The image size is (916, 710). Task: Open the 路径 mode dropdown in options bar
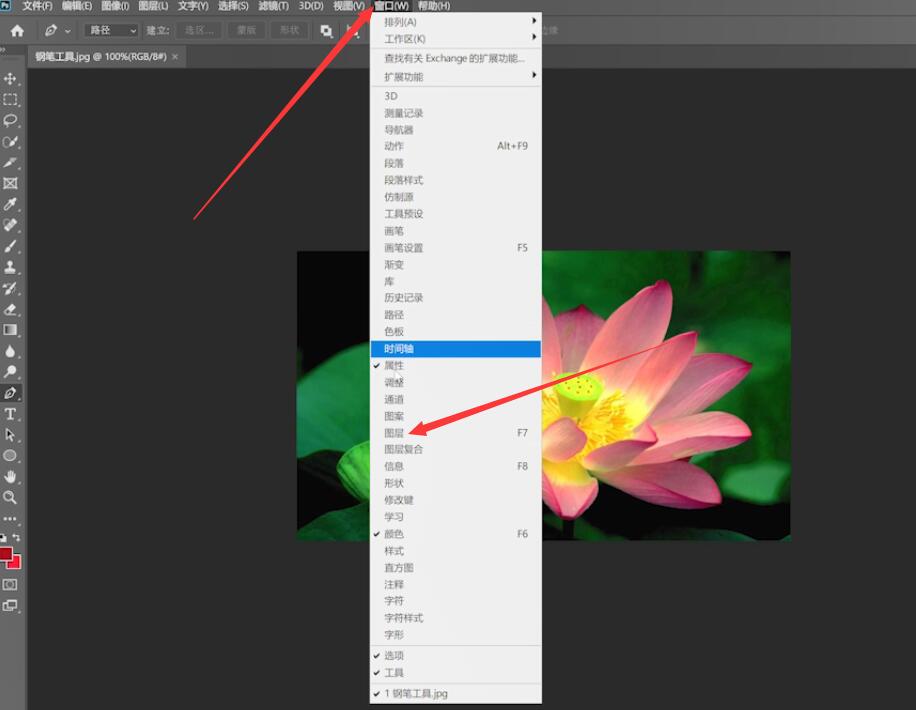[x=111, y=30]
